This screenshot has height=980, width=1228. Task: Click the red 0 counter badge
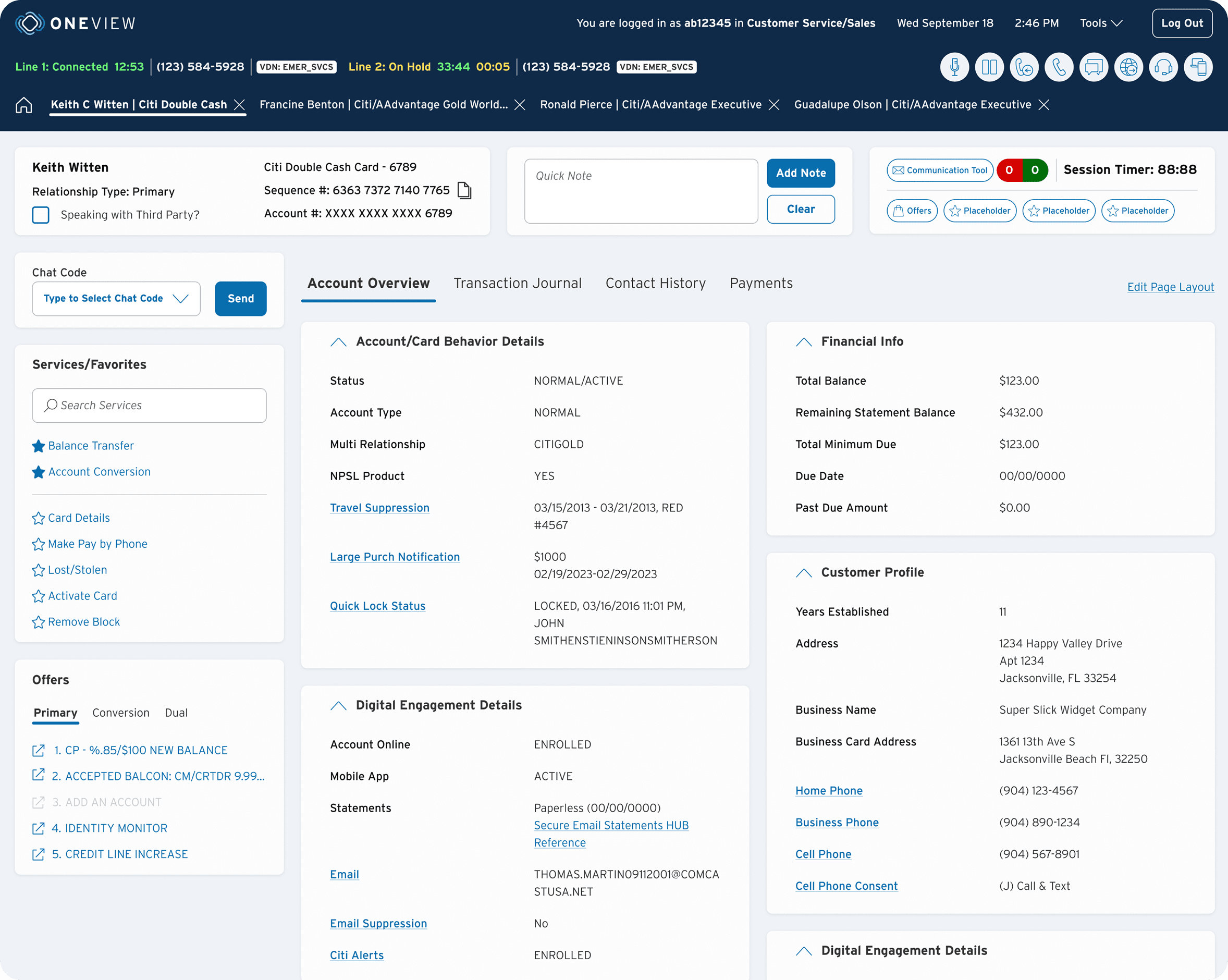(1009, 170)
